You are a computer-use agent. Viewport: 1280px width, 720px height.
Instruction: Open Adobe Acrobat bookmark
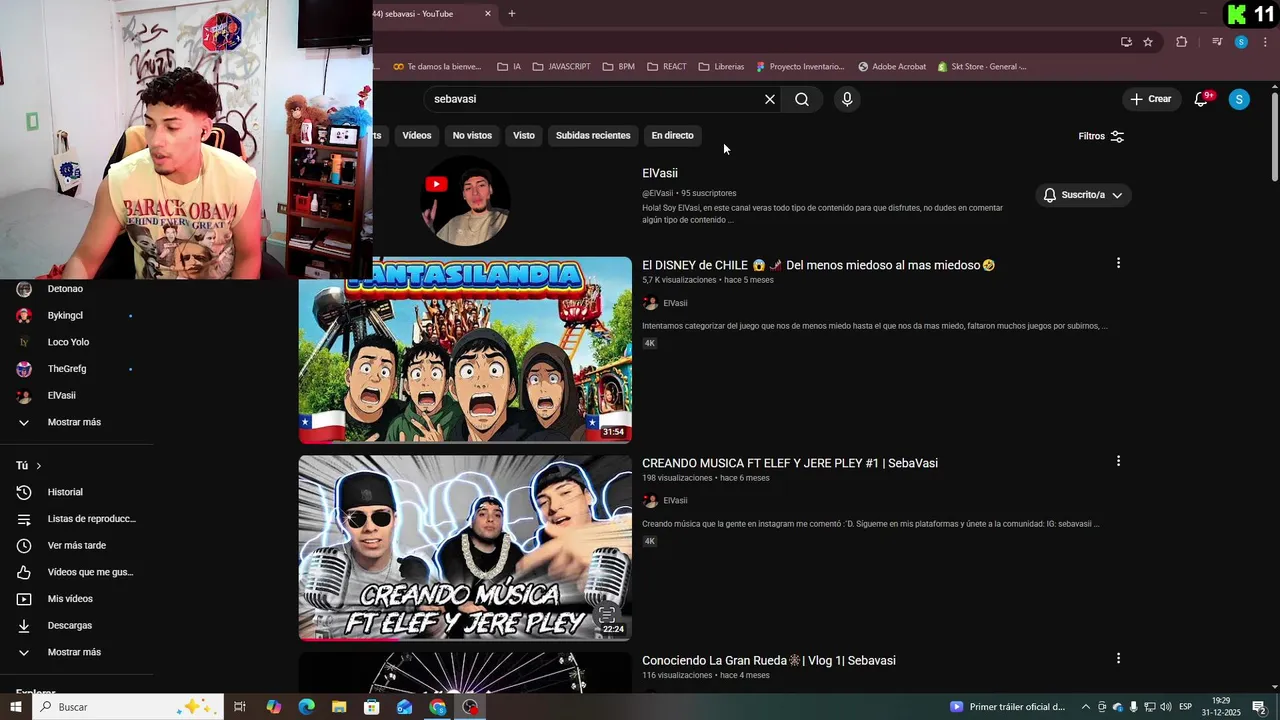pyautogui.click(x=892, y=67)
